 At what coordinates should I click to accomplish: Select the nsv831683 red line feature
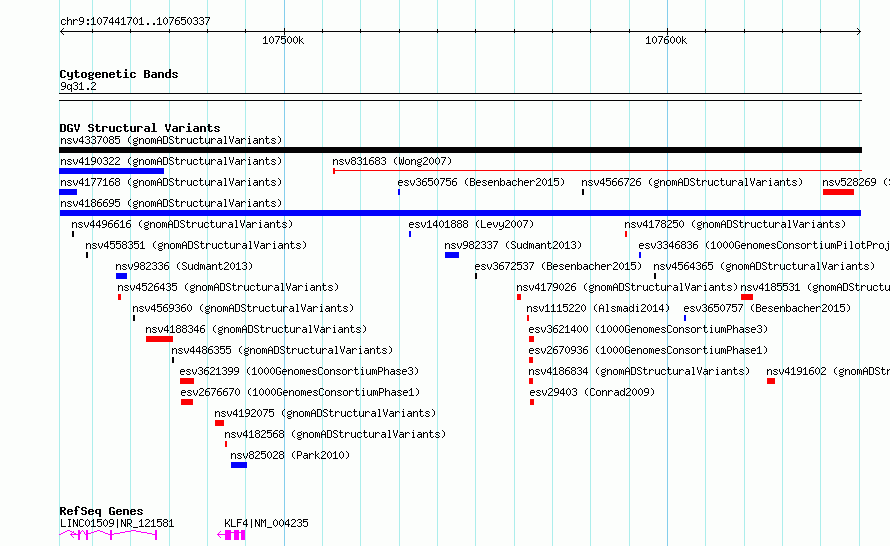(x=597, y=170)
